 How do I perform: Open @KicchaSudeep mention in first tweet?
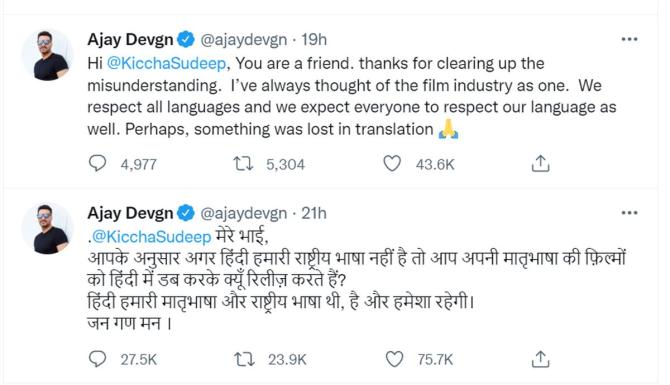pos(166,63)
